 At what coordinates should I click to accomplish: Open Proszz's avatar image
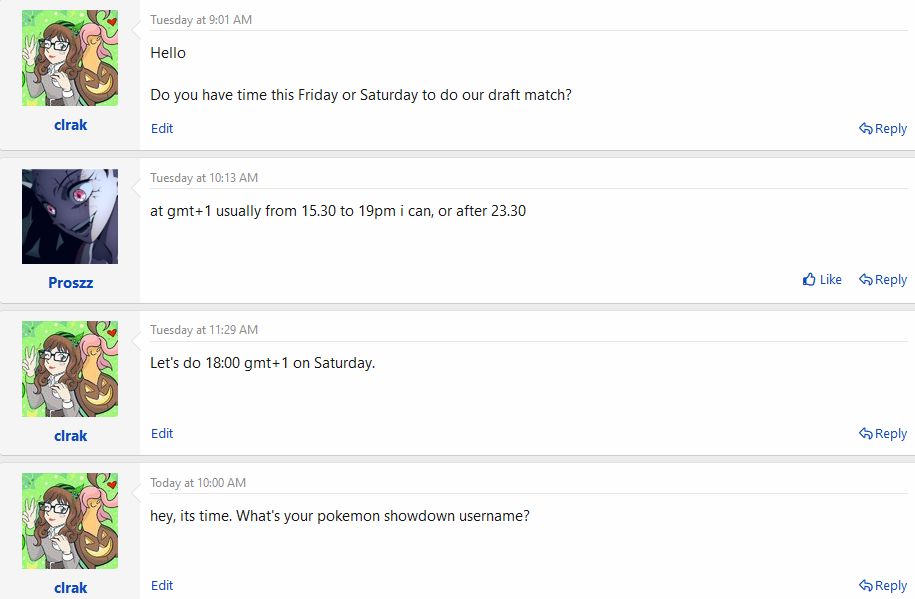(x=70, y=216)
